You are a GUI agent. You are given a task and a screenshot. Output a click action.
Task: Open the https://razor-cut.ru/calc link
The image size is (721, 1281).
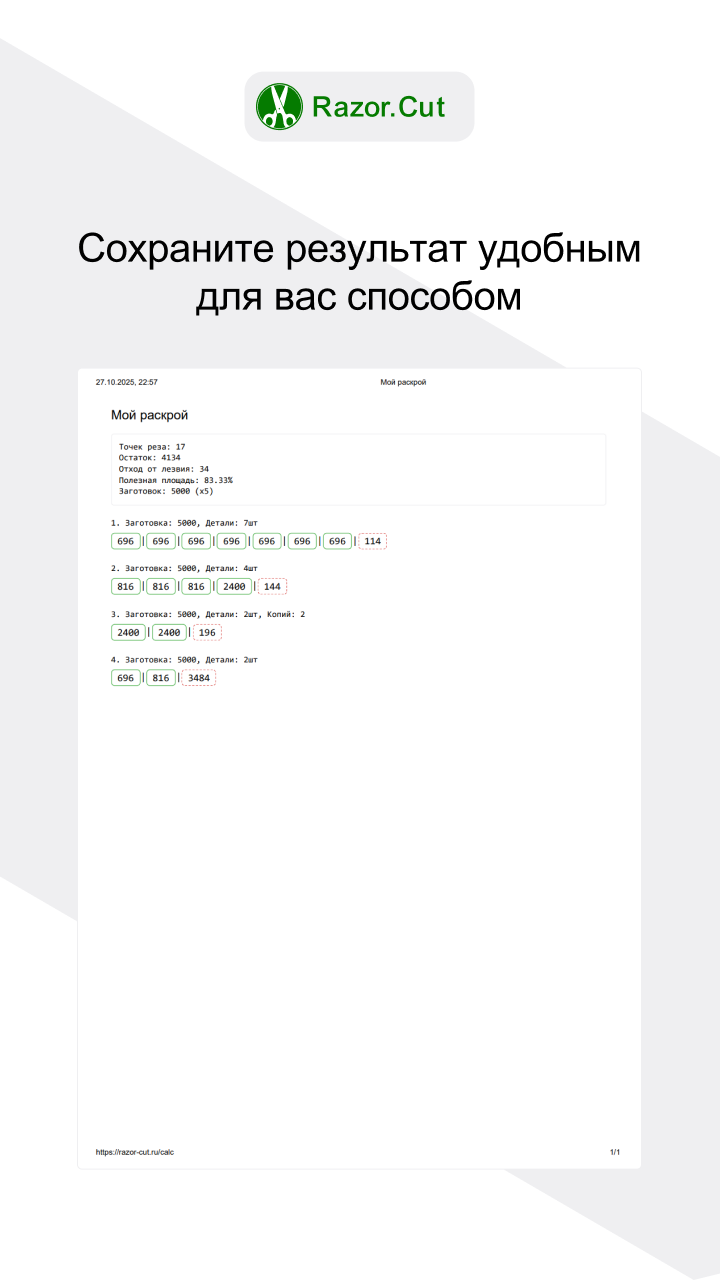pyautogui.click(x=136, y=1152)
